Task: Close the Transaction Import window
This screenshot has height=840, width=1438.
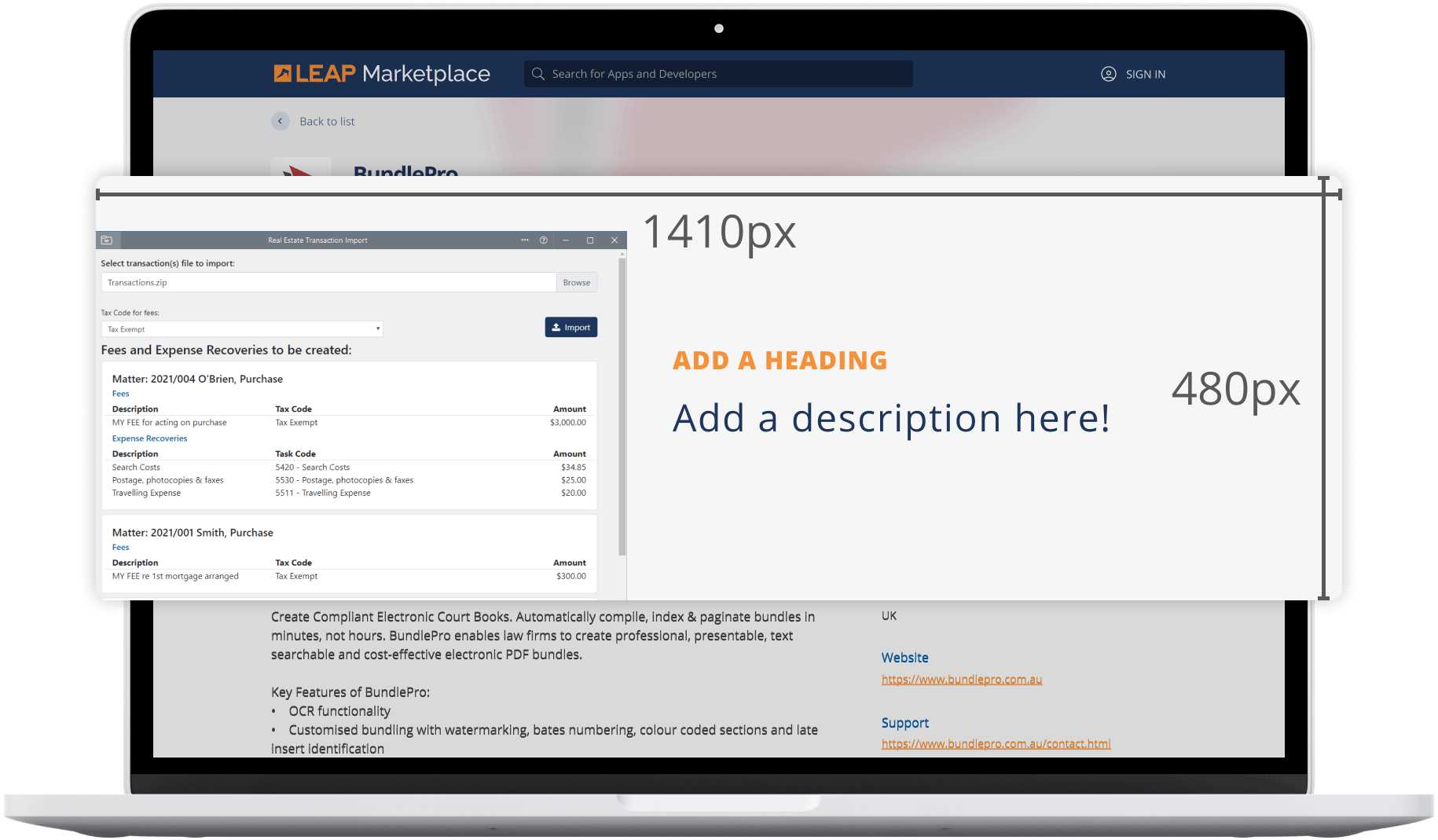Action: point(614,240)
